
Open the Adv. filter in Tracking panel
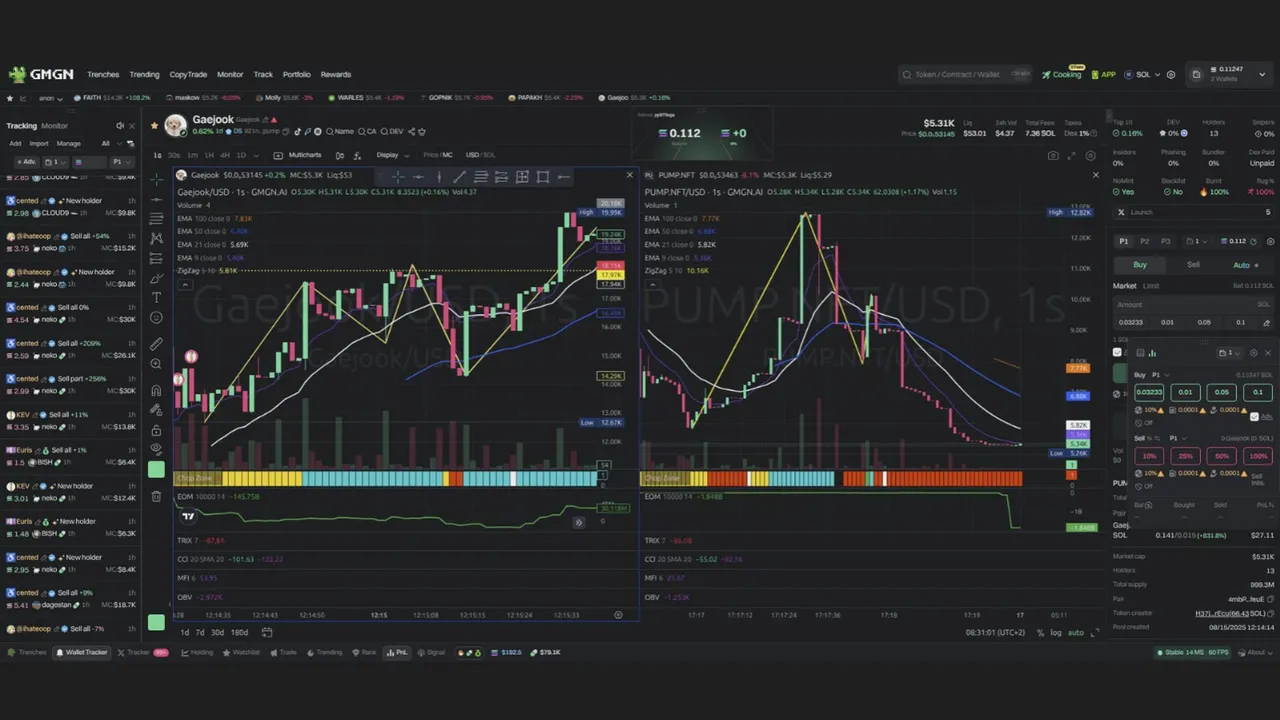click(x=25, y=162)
